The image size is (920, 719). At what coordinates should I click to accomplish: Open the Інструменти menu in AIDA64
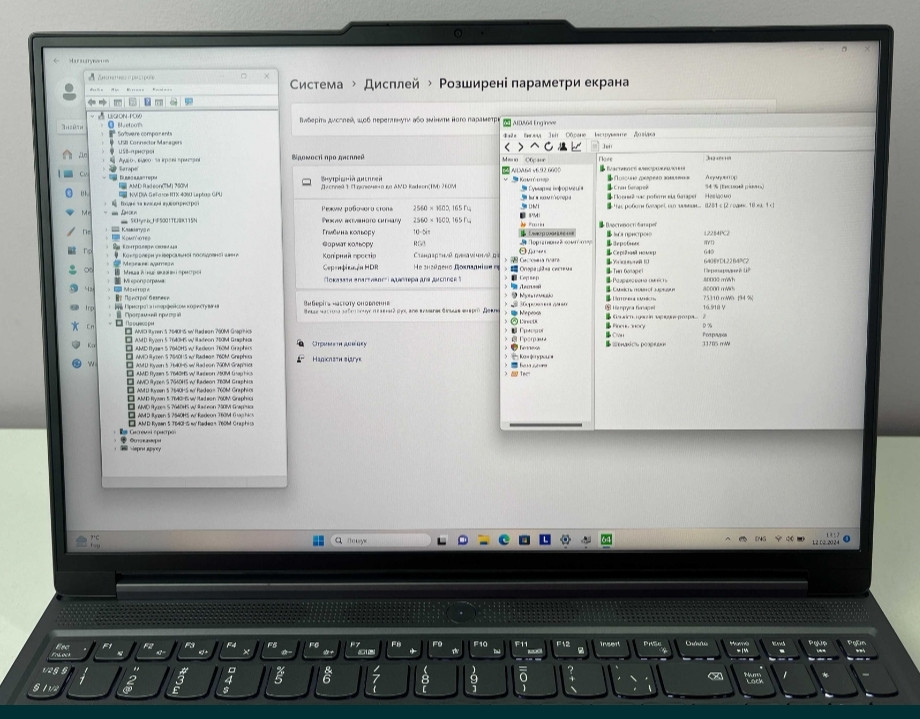coord(610,134)
